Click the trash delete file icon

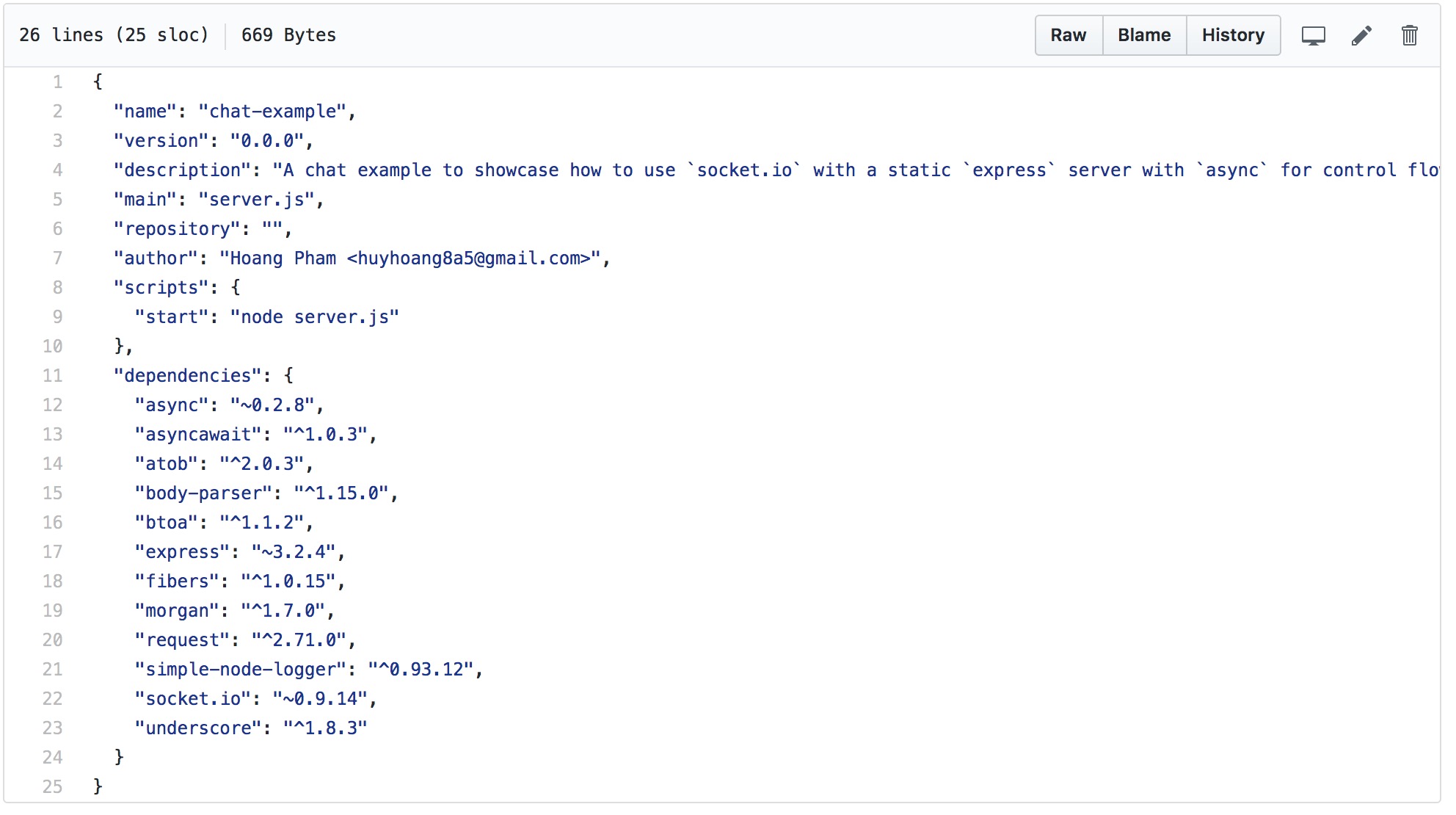click(1409, 35)
